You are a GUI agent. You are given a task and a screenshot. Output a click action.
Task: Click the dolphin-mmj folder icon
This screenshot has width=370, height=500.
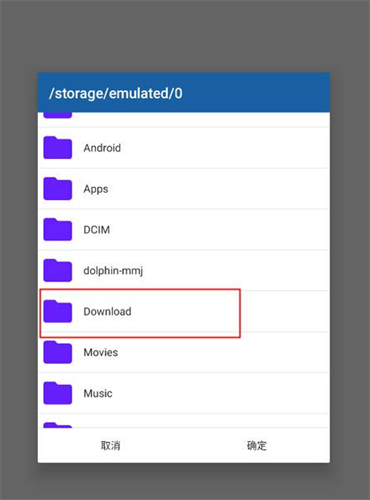click(x=58, y=270)
